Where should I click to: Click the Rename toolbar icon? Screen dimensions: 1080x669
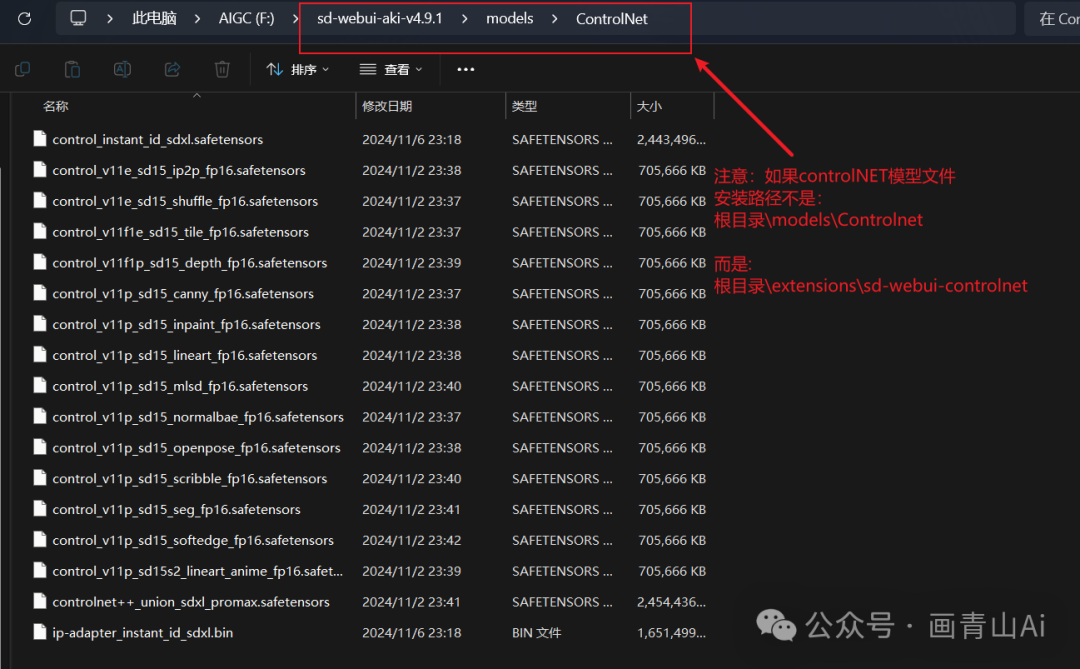pos(123,69)
